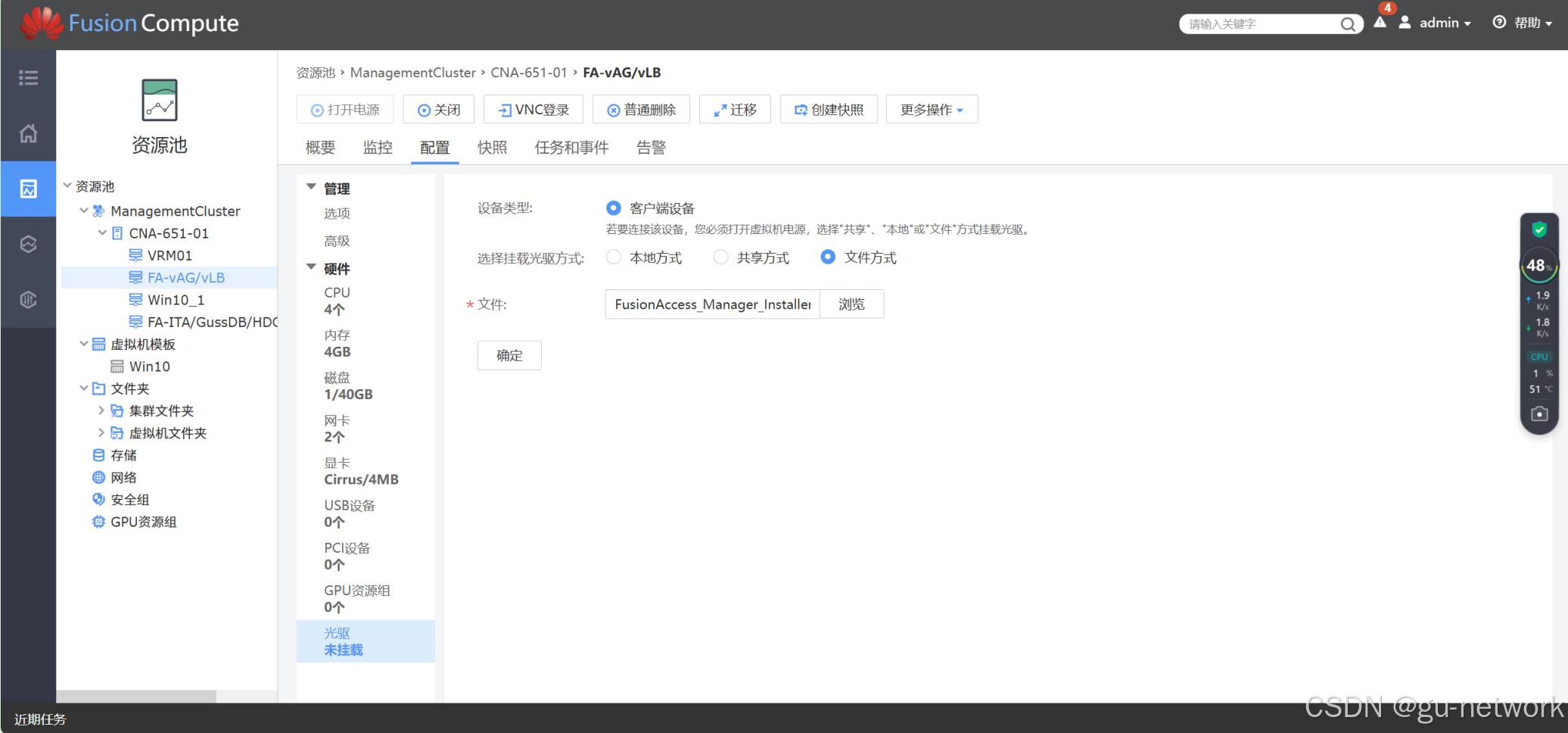
Task: Click the 安全组 shield icon
Action: [x=98, y=500]
